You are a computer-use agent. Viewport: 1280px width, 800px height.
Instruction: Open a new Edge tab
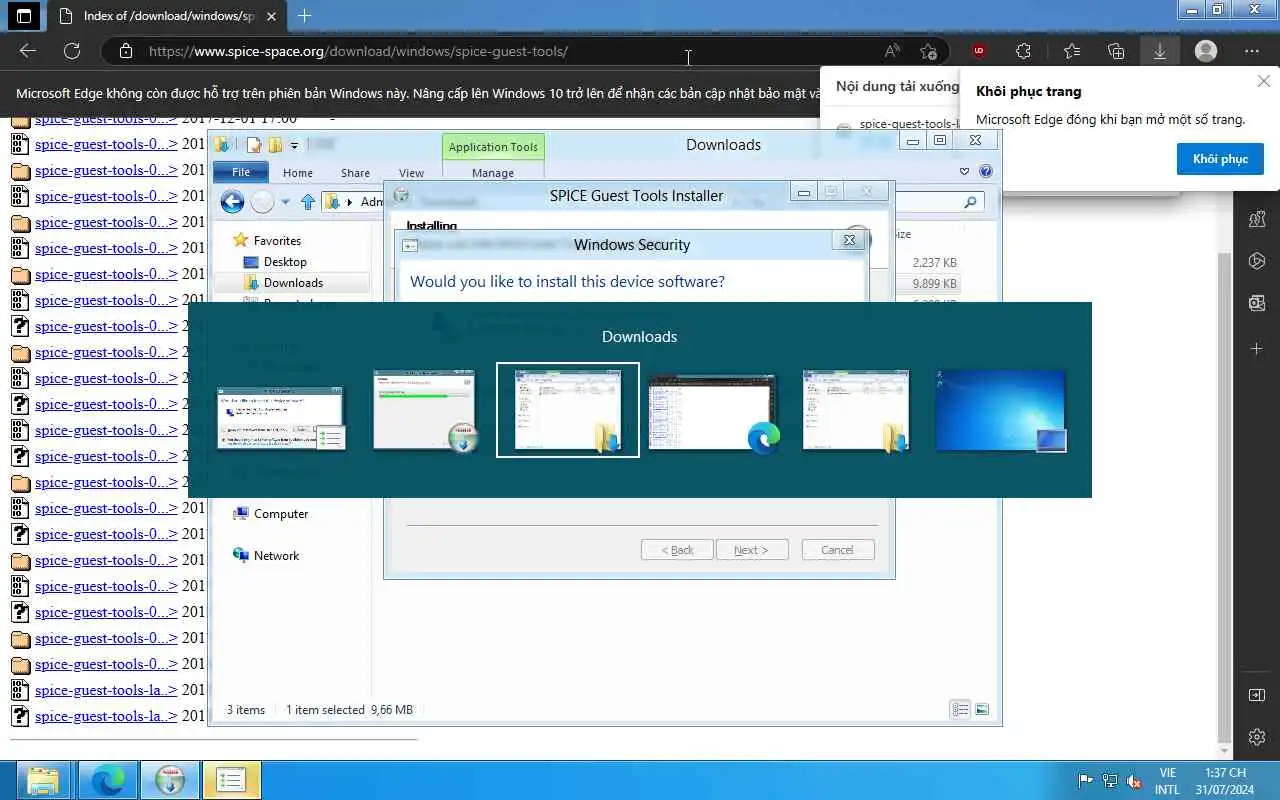tap(305, 16)
